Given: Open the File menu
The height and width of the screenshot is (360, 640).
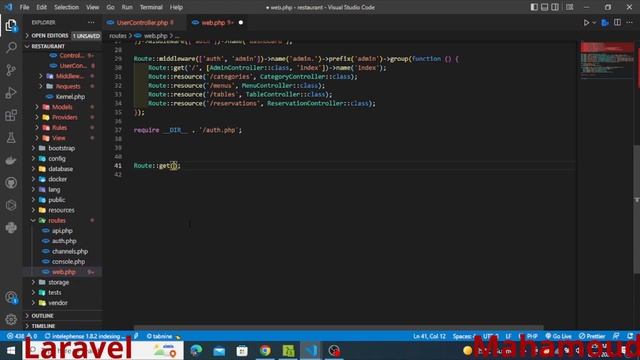Looking at the screenshot, I should click(24, 7).
